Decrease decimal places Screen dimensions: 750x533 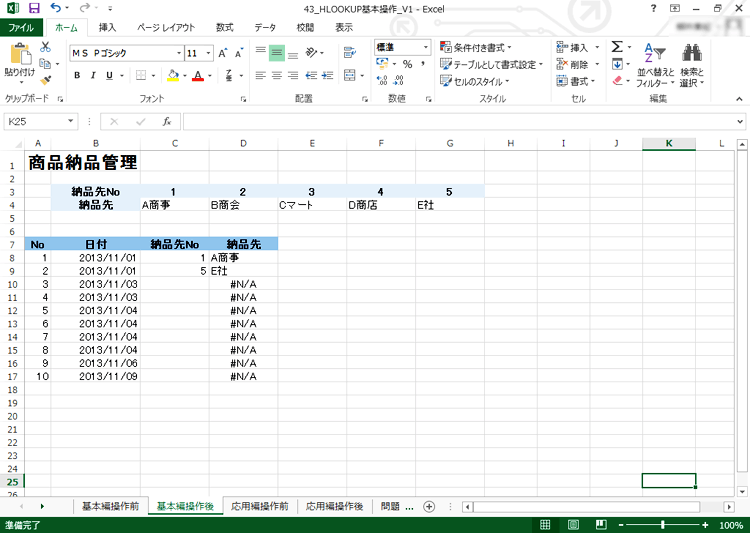pyautogui.click(x=398, y=80)
